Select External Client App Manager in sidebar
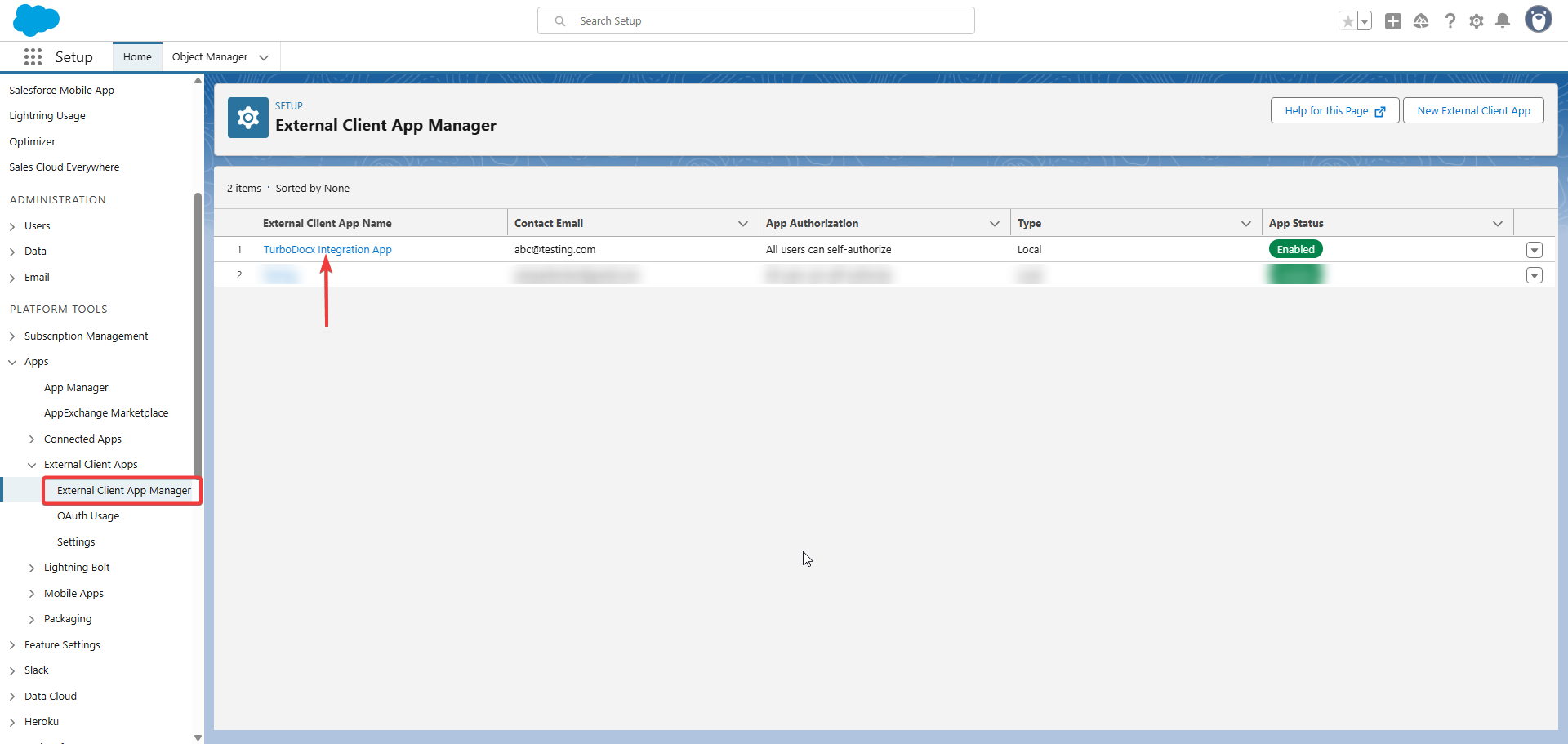The width and height of the screenshot is (1568, 744). [x=124, y=490]
